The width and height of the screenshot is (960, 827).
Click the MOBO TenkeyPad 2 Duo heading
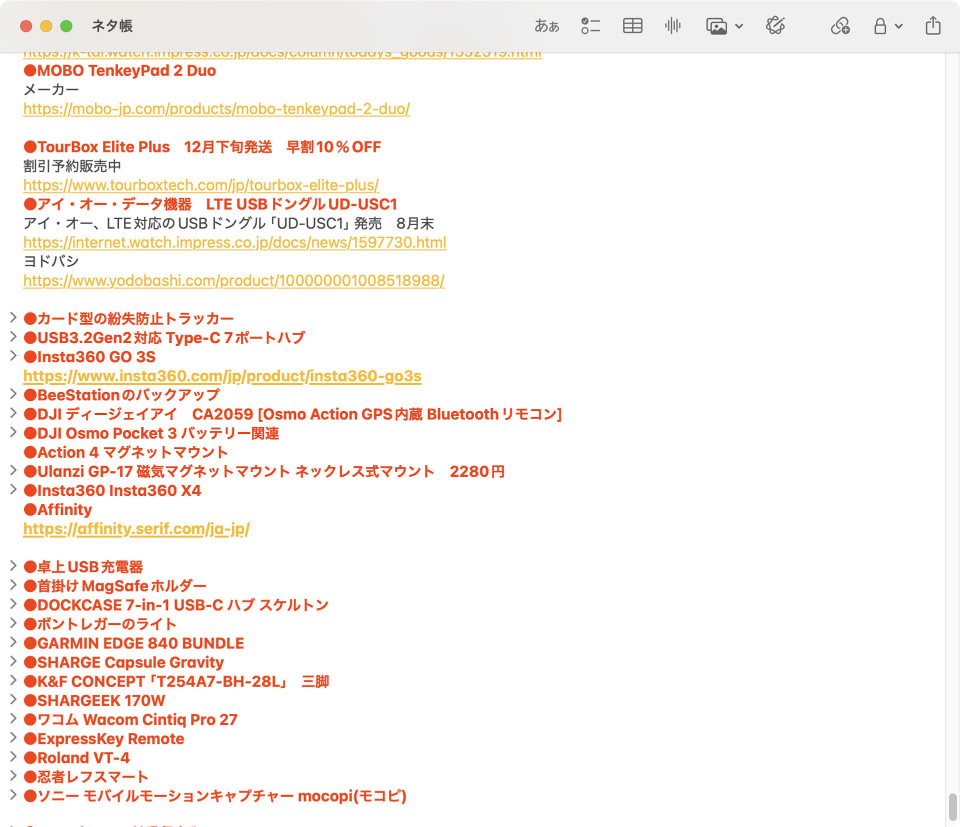[119, 70]
